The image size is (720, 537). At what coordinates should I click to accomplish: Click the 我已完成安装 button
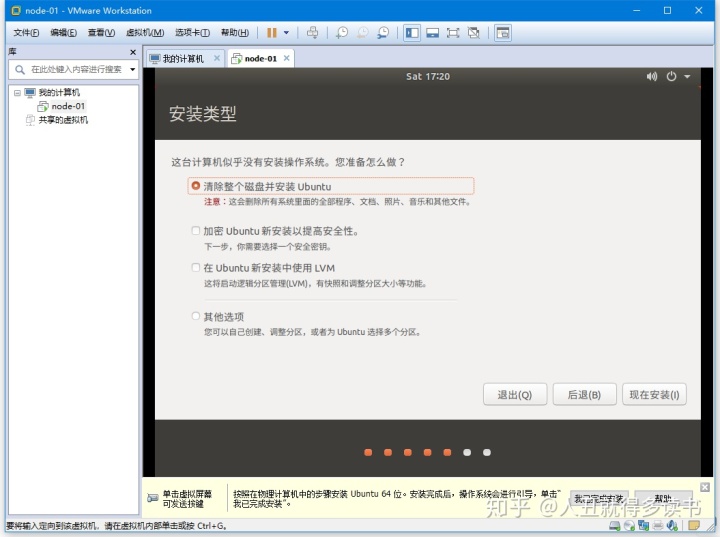[599, 499]
